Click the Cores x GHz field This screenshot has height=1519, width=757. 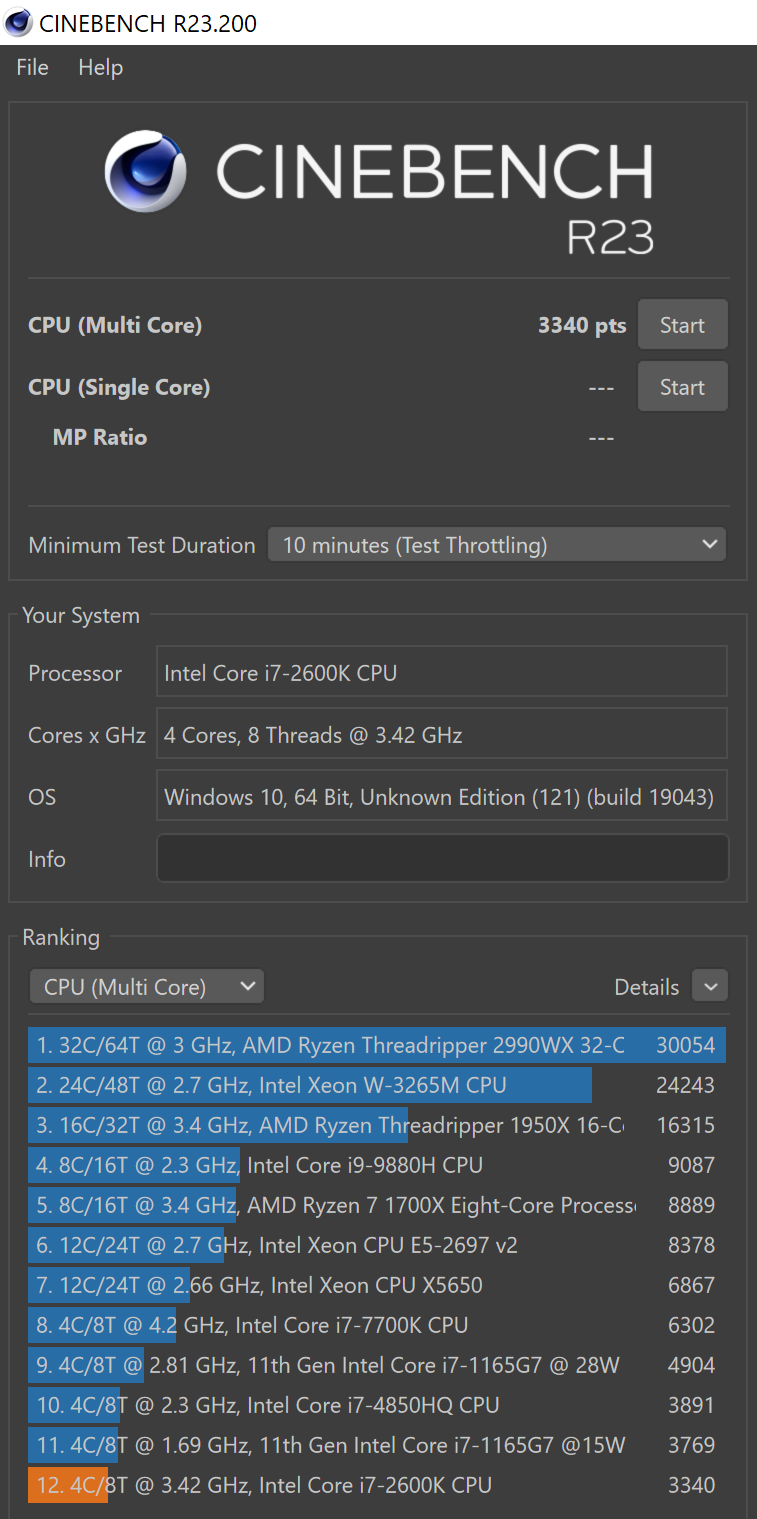point(442,734)
